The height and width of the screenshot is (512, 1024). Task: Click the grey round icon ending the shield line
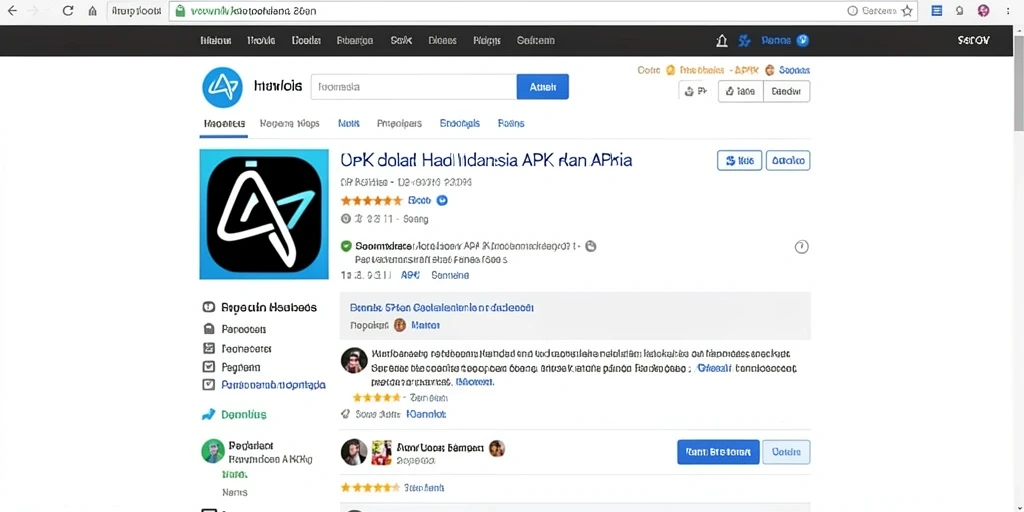coord(591,246)
